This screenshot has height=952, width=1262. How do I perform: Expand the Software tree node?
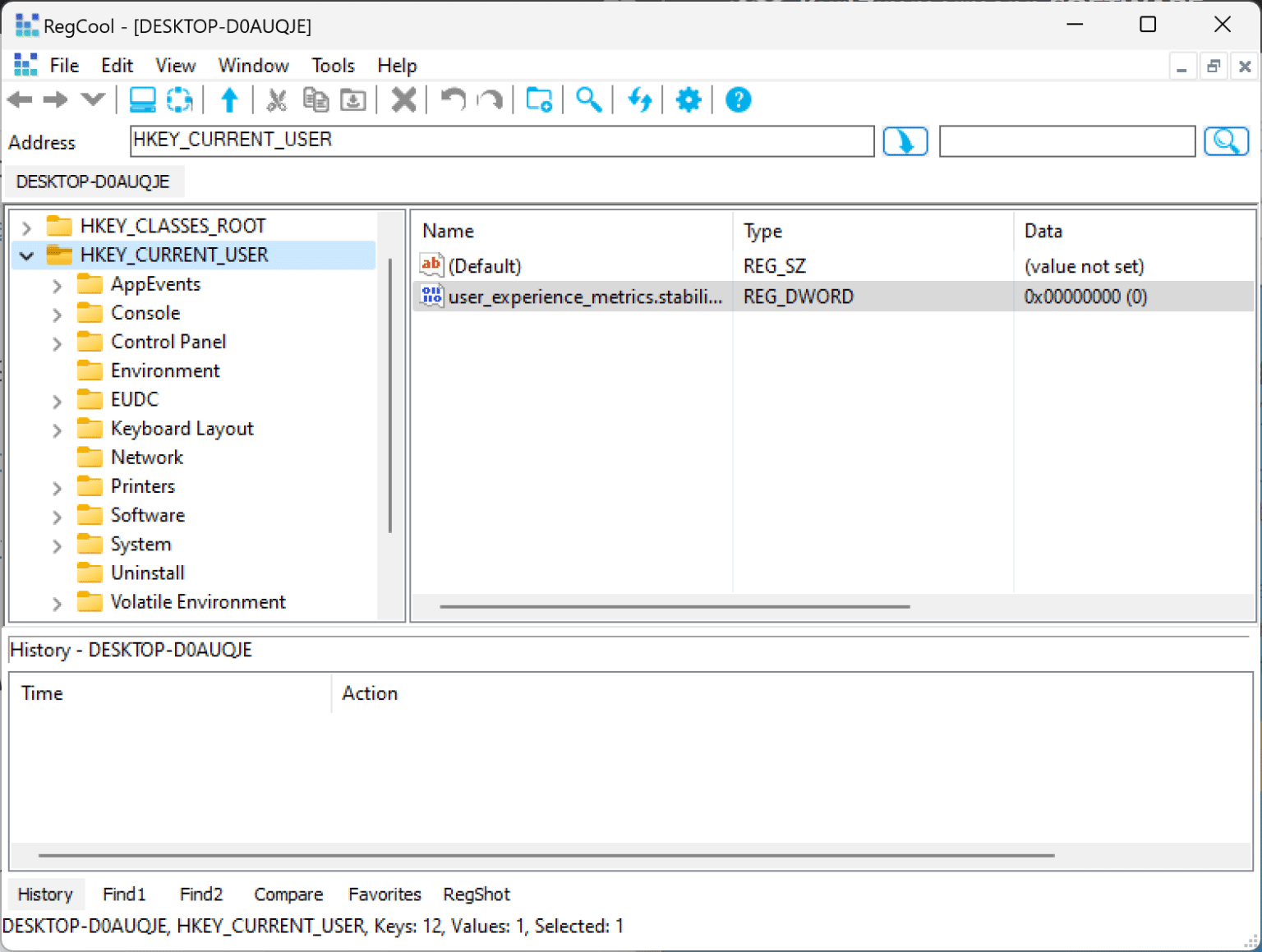tap(56, 516)
